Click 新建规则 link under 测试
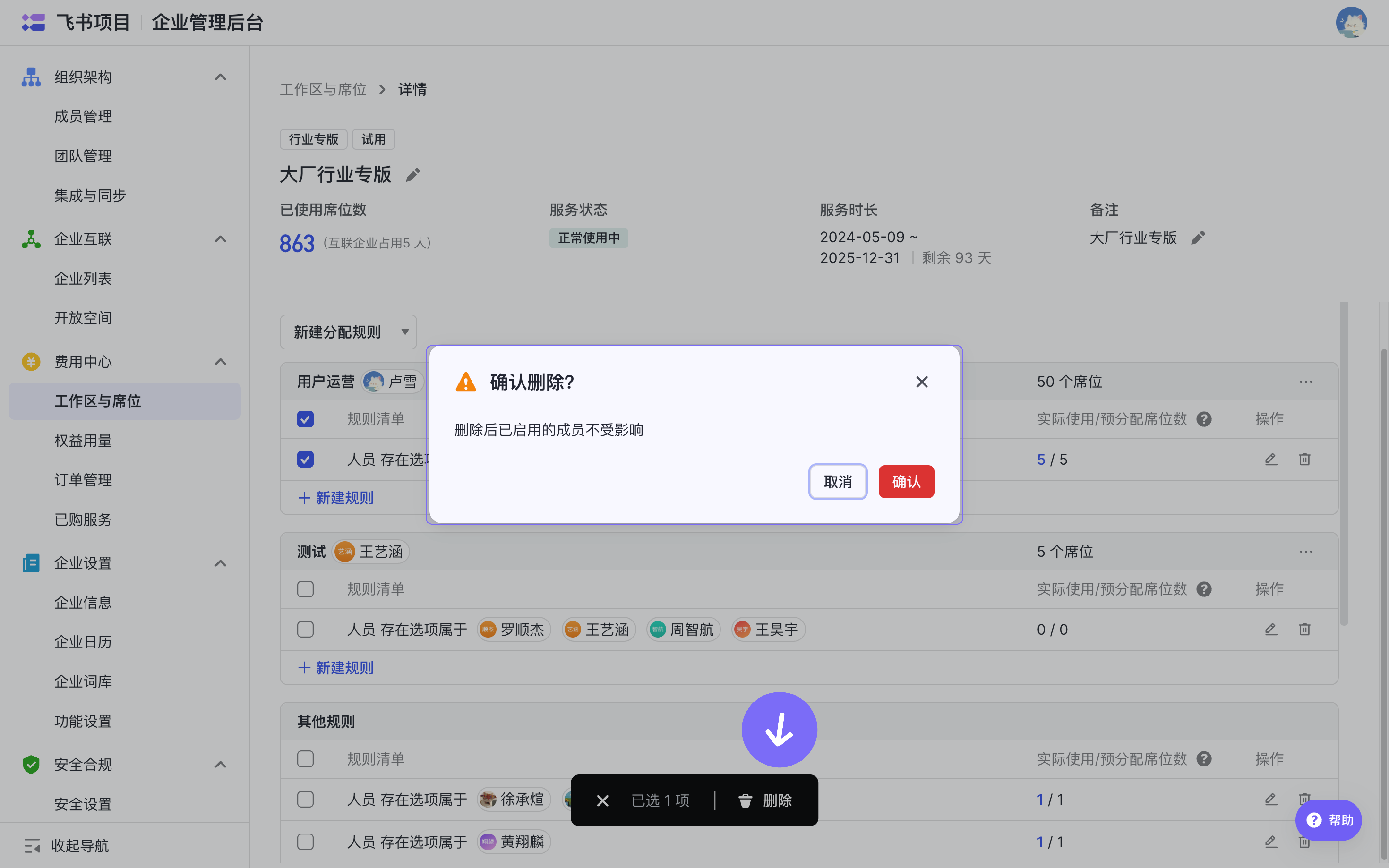The height and width of the screenshot is (868, 1389). click(x=336, y=668)
